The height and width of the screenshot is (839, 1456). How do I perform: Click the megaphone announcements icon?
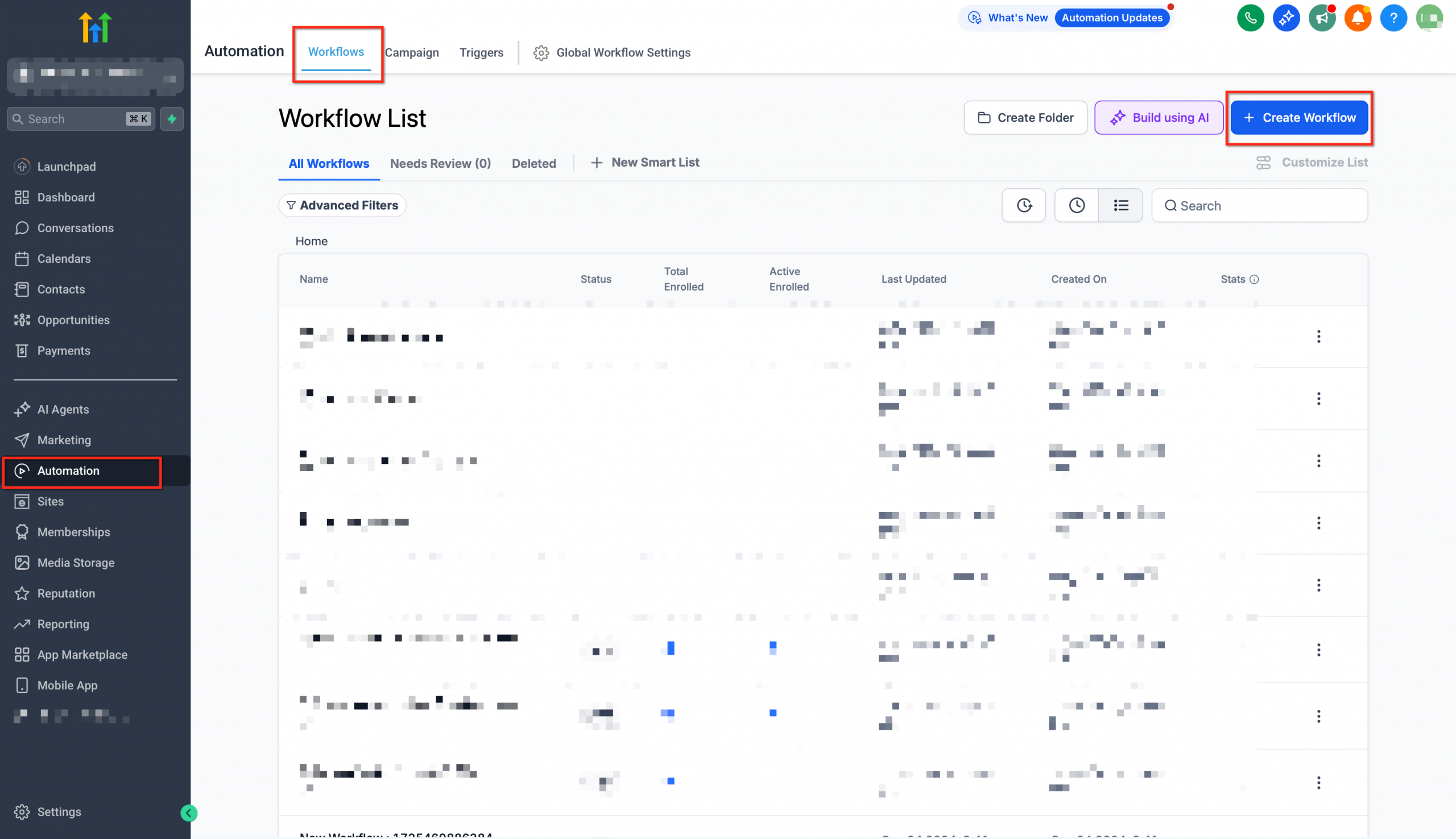pos(1322,18)
